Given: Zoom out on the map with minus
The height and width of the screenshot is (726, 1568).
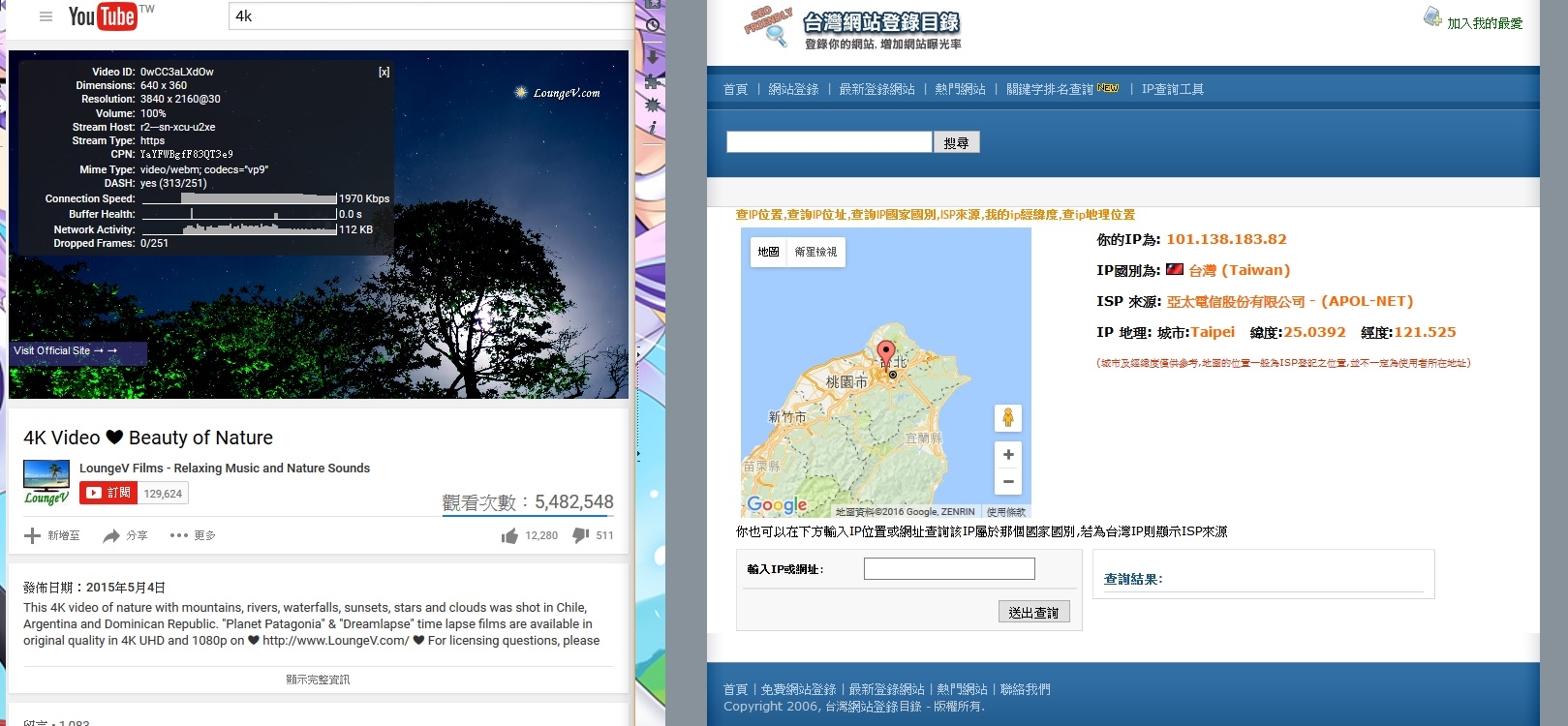Looking at the screenshot, I should coord(1008,481).
